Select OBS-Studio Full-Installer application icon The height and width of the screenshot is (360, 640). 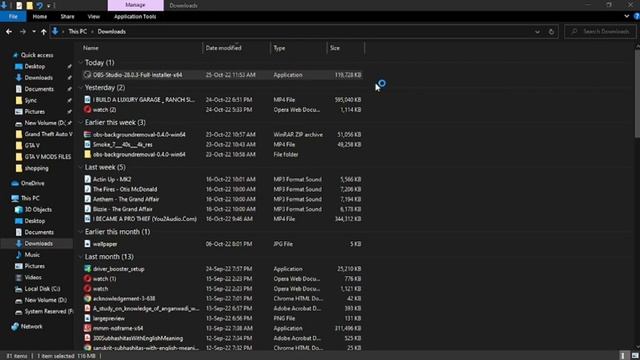(x=87, y=75)
